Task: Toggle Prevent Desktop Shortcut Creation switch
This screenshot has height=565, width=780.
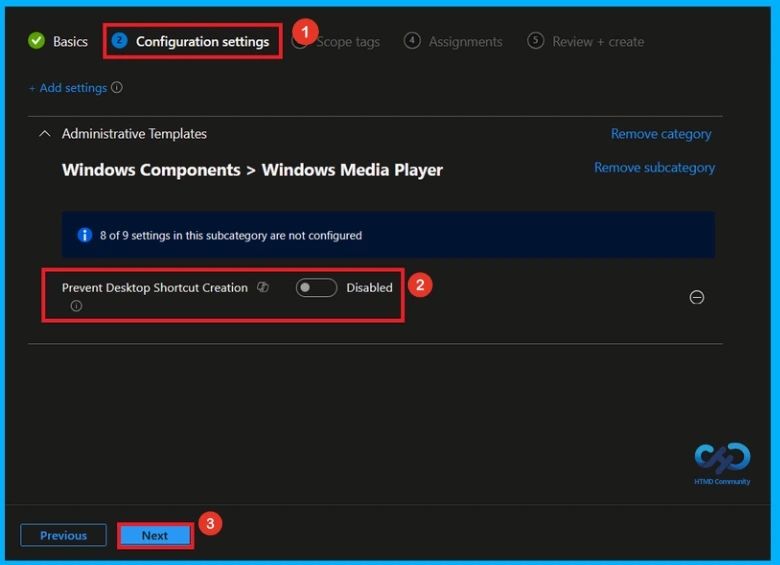Action: (x=316, y=287)
